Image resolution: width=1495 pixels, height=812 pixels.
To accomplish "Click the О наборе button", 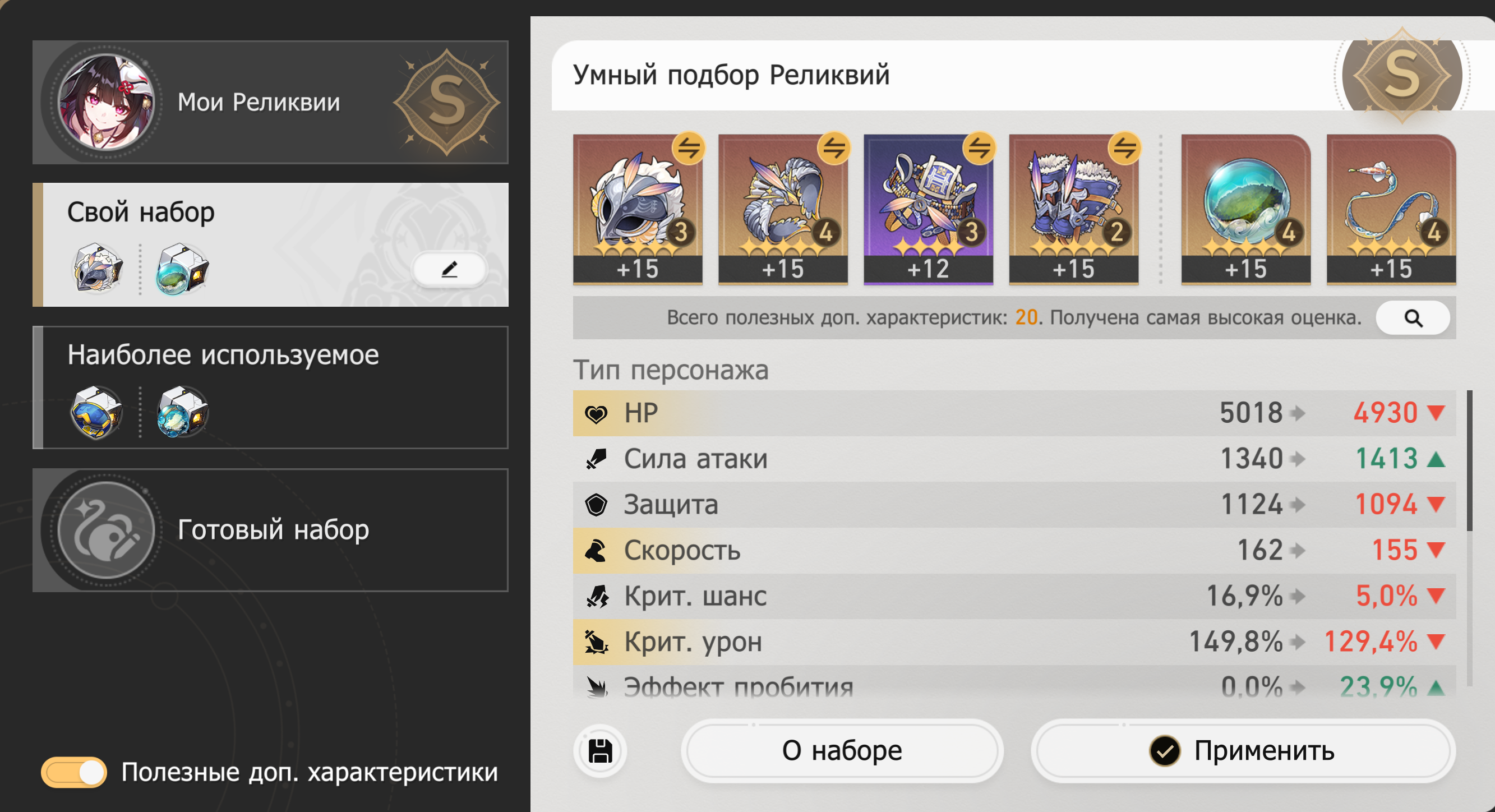I will point(842,751).
